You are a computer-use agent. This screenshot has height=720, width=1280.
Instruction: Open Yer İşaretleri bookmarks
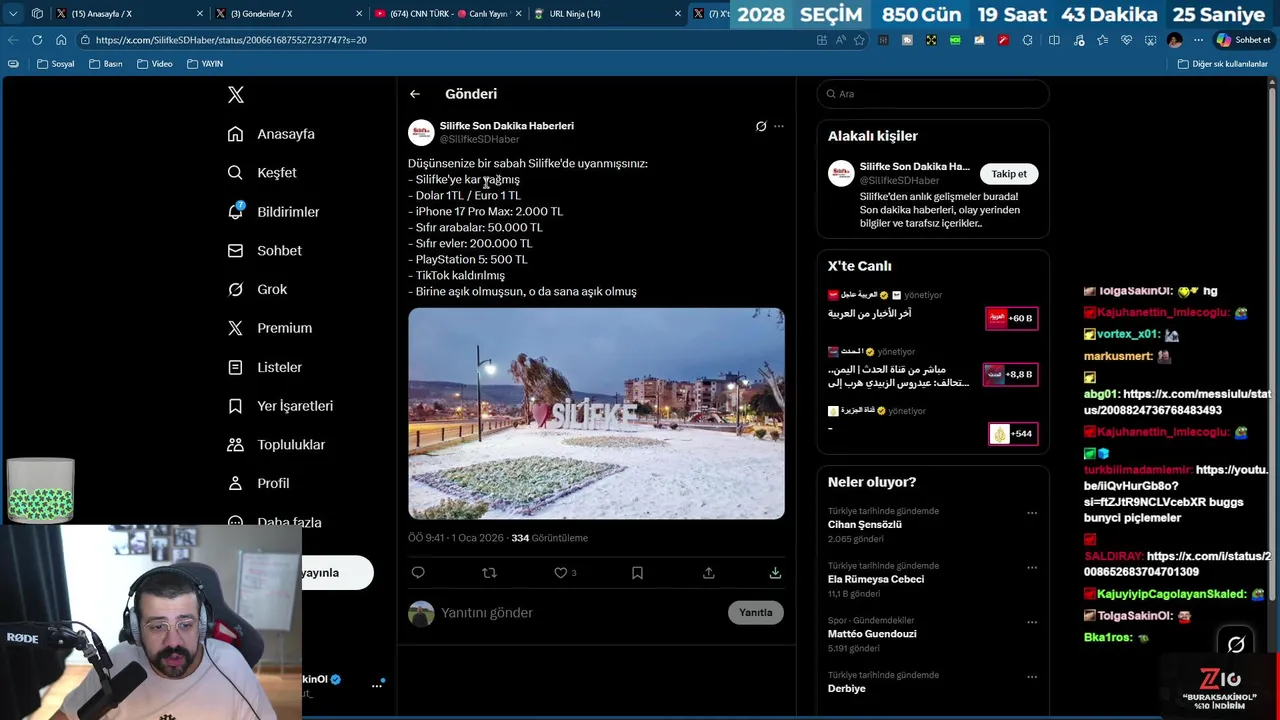(280, 406)
